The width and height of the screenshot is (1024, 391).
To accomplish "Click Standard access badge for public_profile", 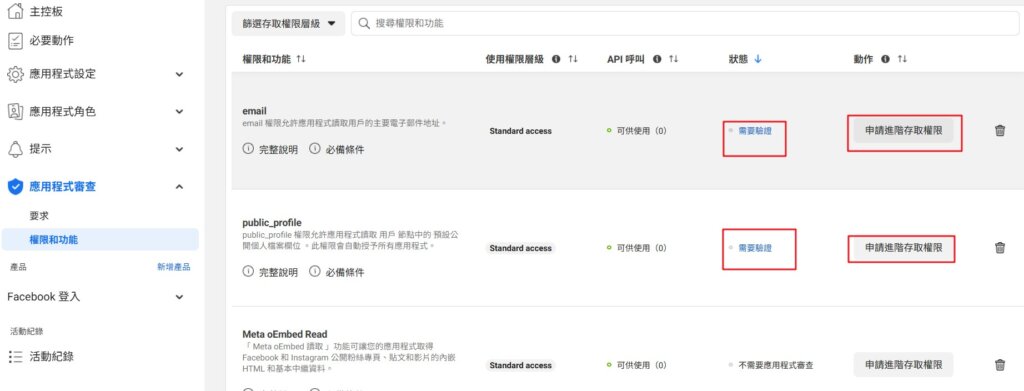I will click(520, 248).
